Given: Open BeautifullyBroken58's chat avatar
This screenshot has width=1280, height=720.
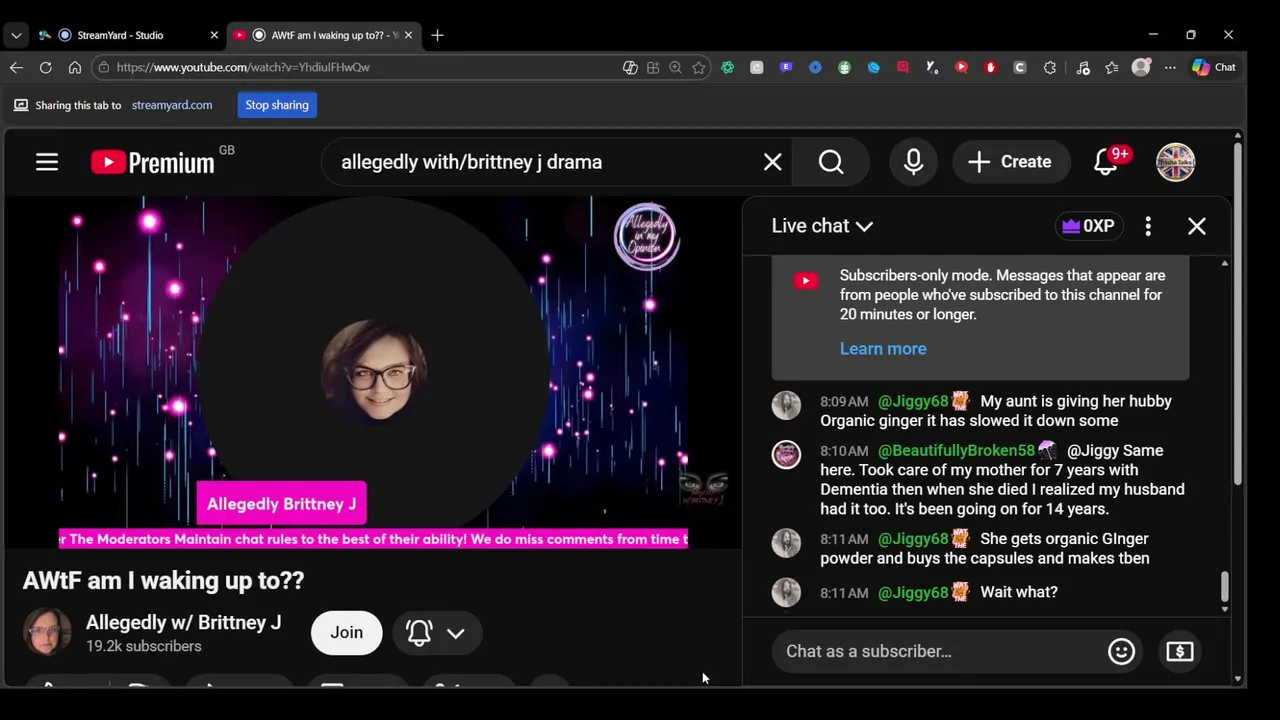Looking at the screenshot, I should click(786, 454).
